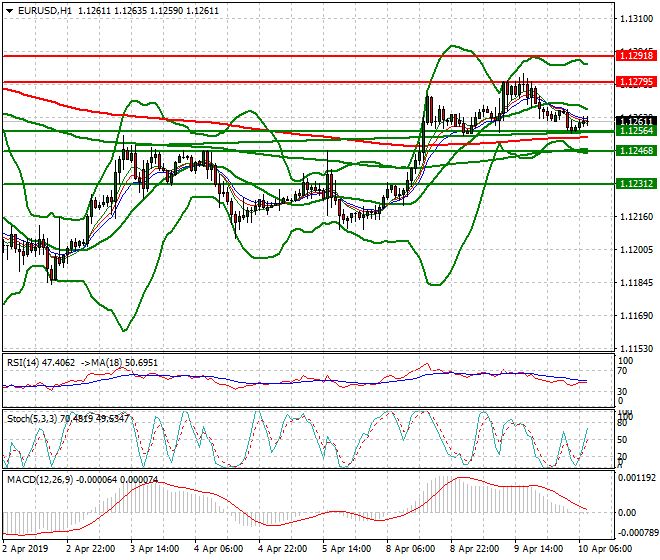Select the RSI scale level 30

(622, 392)
